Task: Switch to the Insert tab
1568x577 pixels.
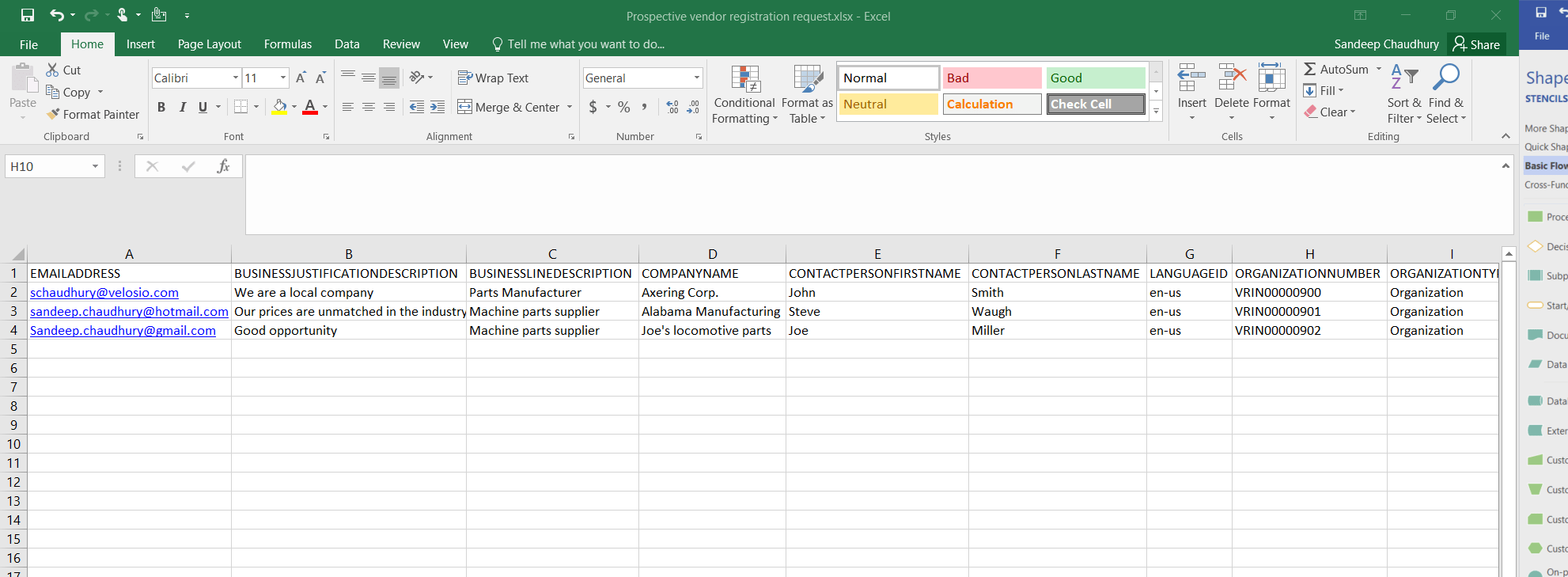Action: click(x=140, y=44)
